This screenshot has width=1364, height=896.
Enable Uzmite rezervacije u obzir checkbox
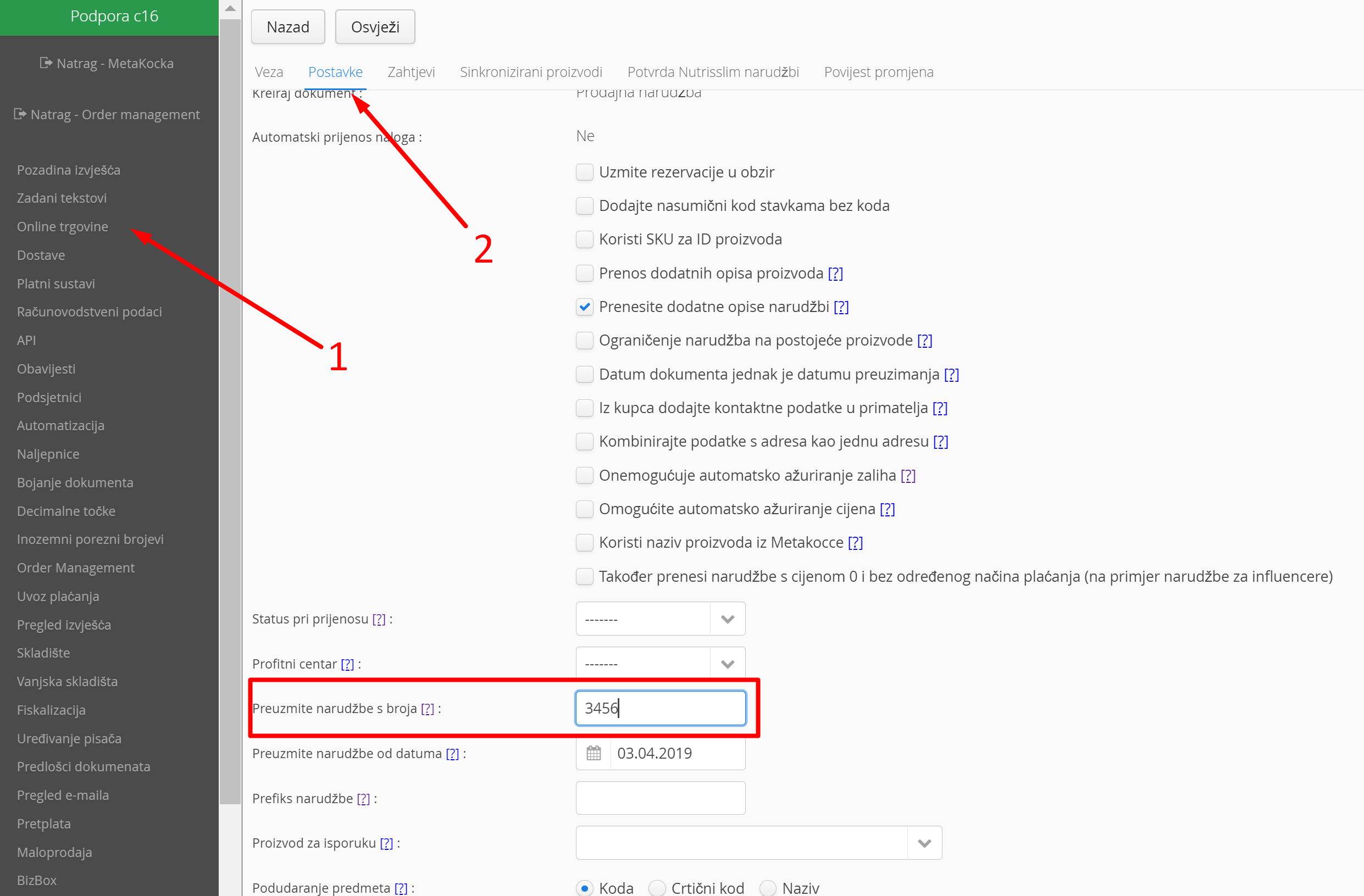click(584, 172)
